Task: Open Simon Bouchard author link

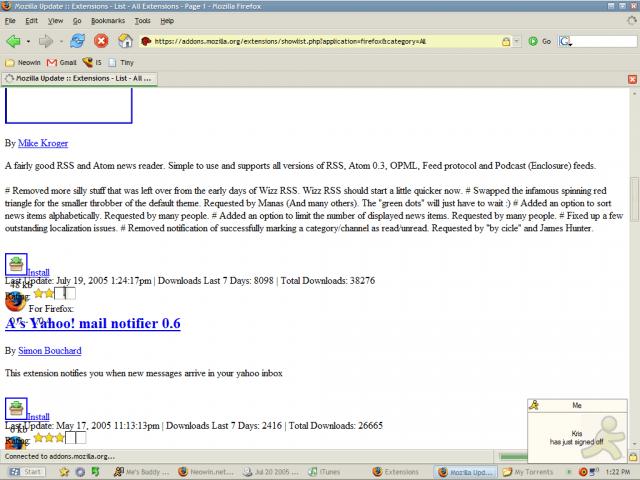Action: [50, 351]
